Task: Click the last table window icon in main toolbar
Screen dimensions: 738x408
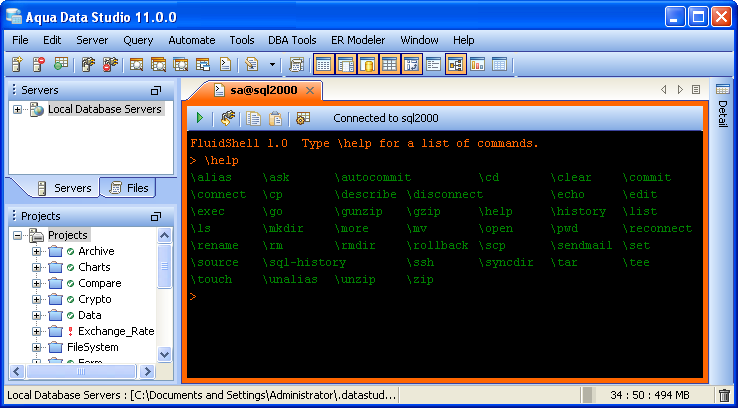Action: tap(499, 64)
